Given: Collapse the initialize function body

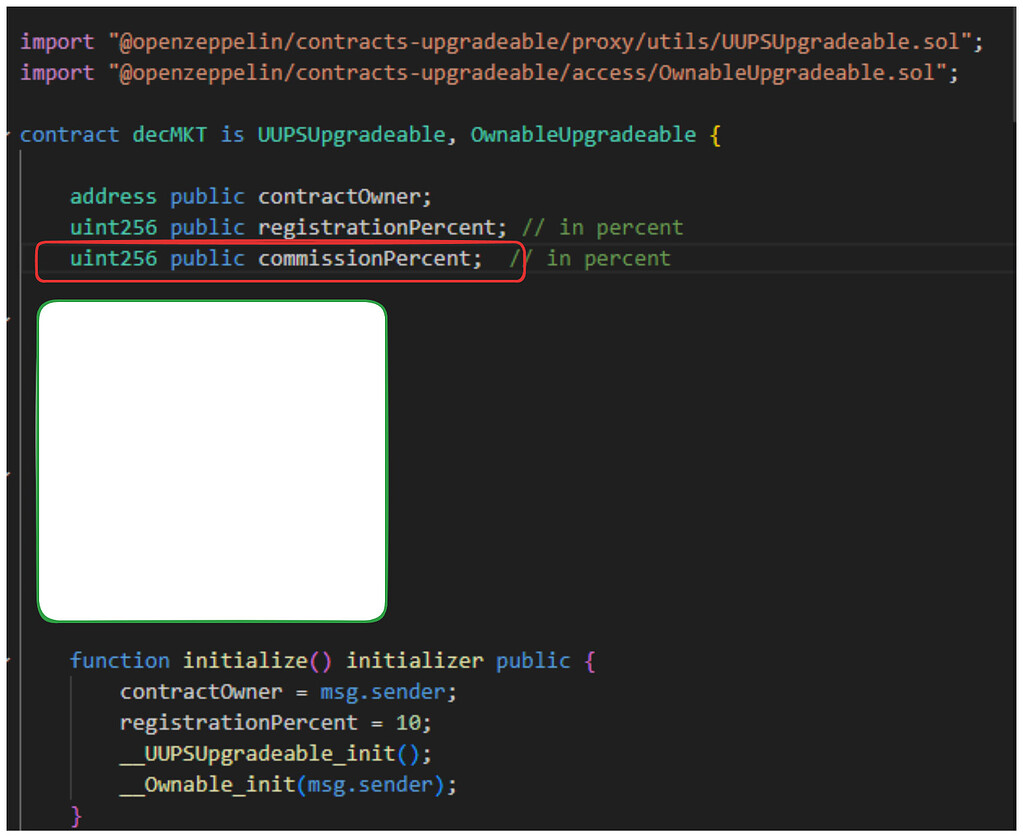Looking at the screenshot, I should (9, 660).
